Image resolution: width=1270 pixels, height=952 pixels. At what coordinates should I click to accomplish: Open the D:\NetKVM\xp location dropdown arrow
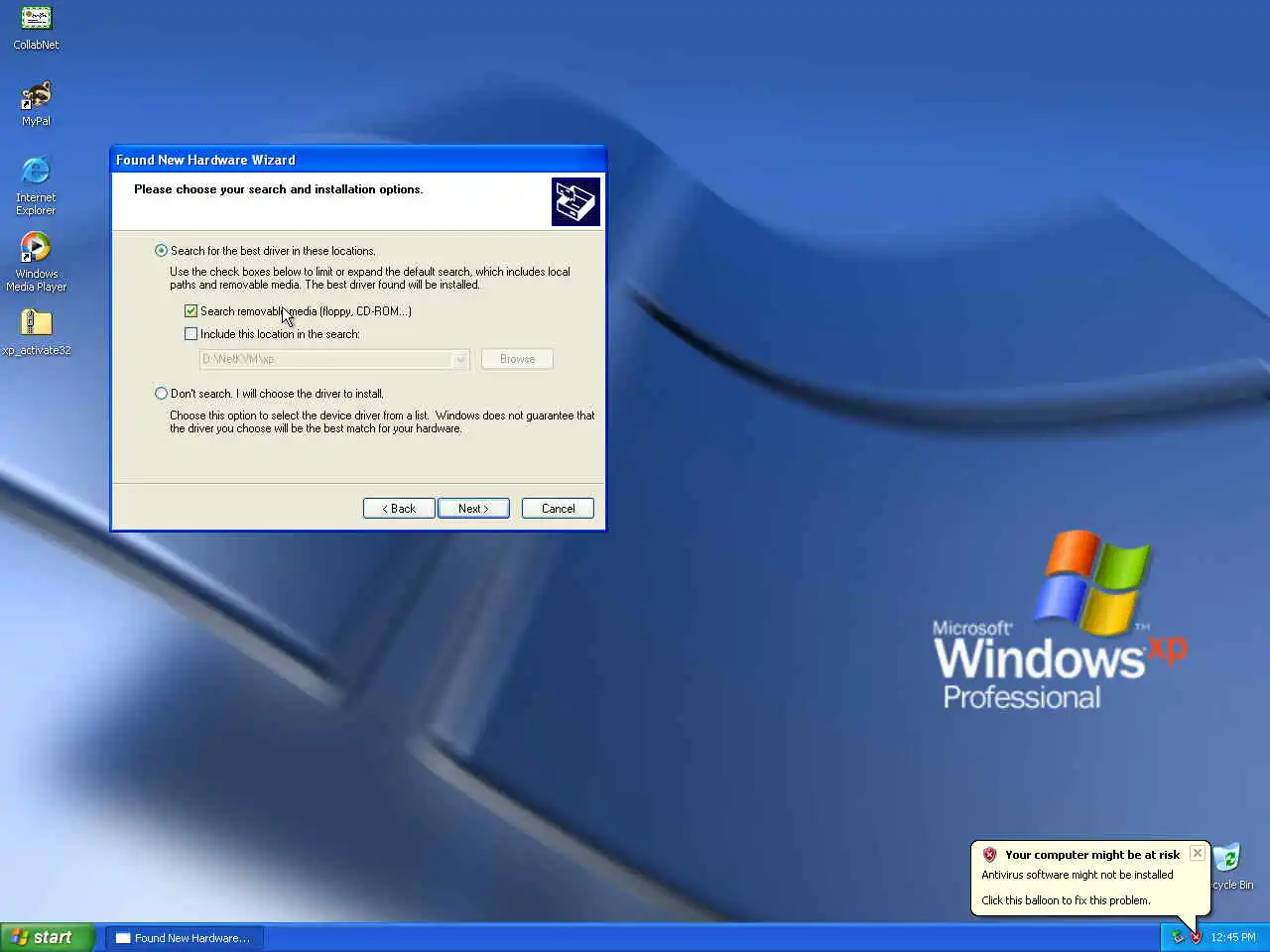pyautogui.click(x=460, y=359)
